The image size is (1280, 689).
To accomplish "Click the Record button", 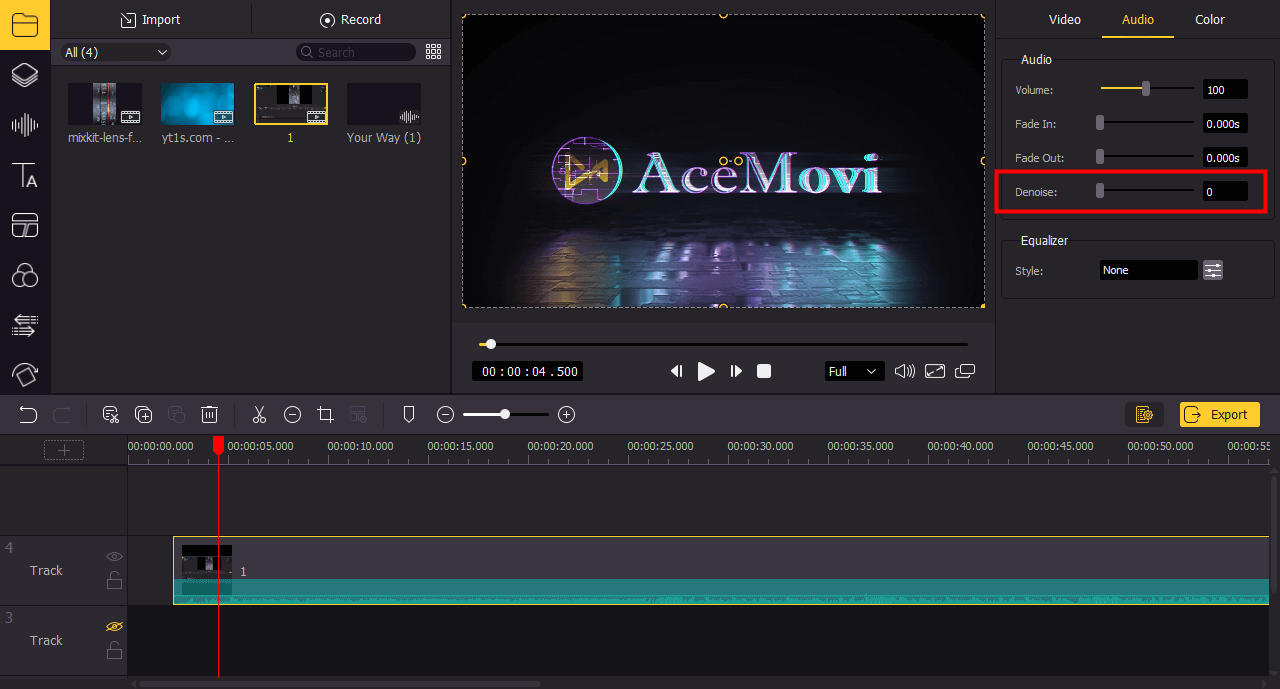I will click(x=350, y=19).
